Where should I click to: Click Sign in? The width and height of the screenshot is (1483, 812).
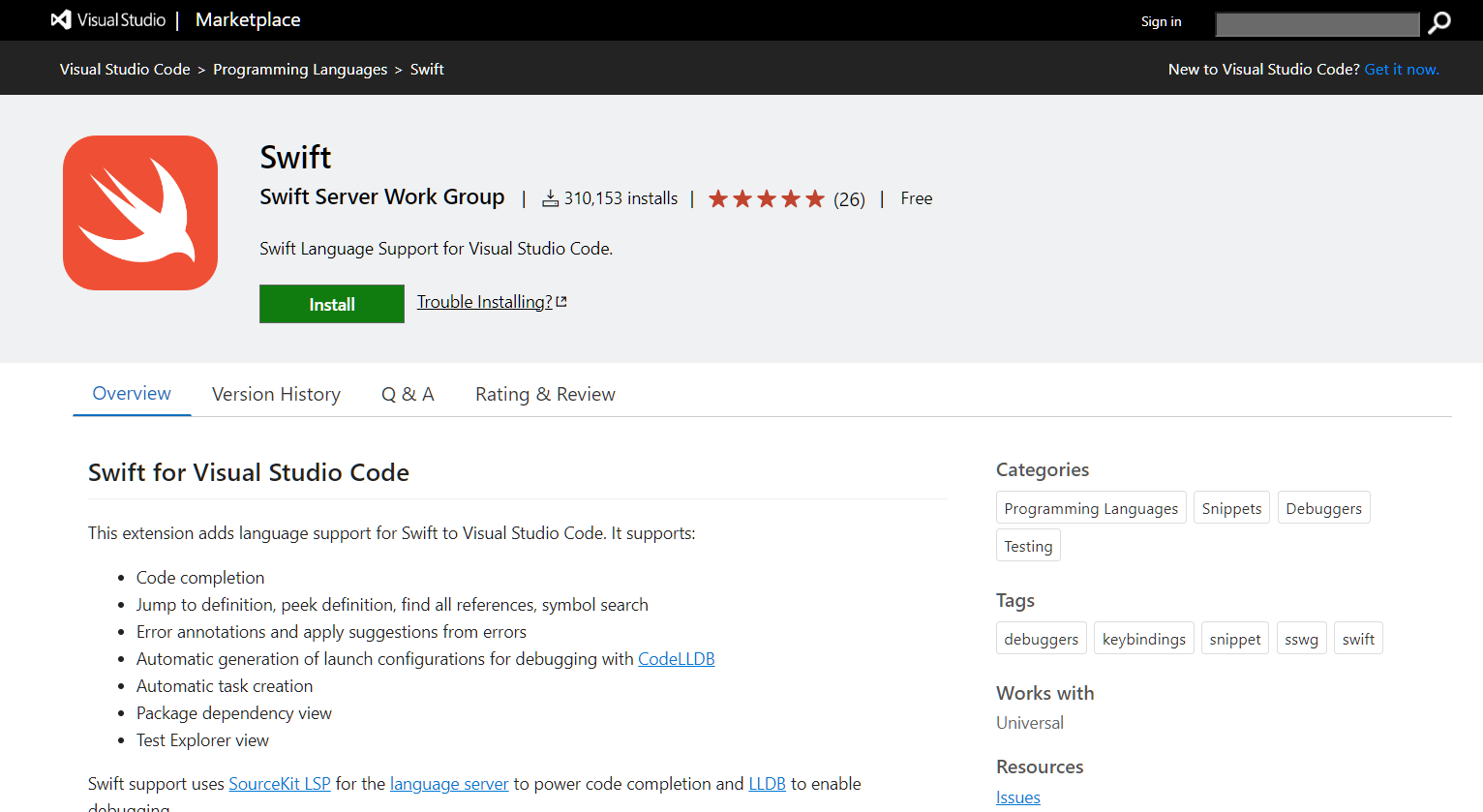1161,21
